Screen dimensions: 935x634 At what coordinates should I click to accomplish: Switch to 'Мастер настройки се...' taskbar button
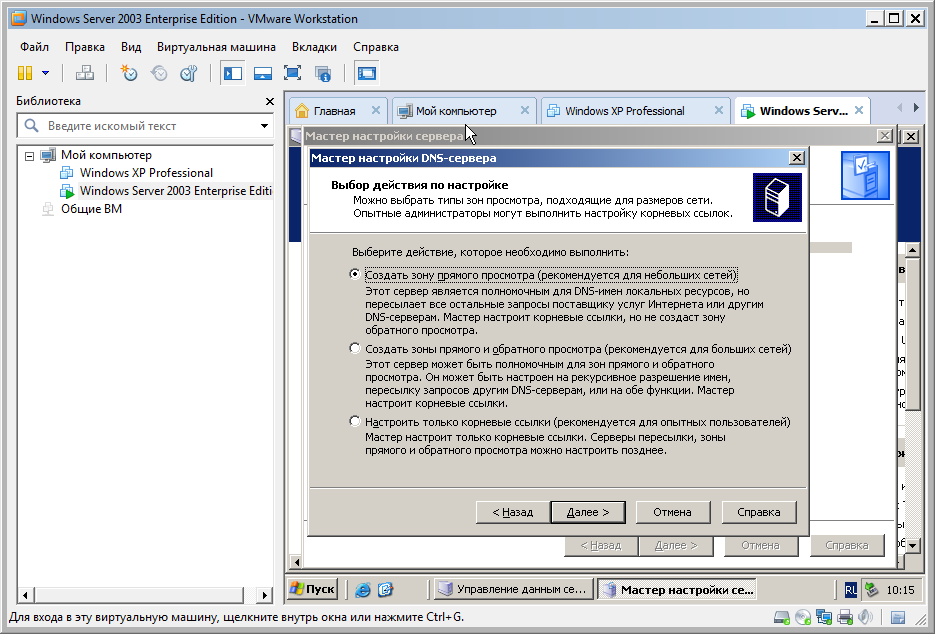[677, 589]
